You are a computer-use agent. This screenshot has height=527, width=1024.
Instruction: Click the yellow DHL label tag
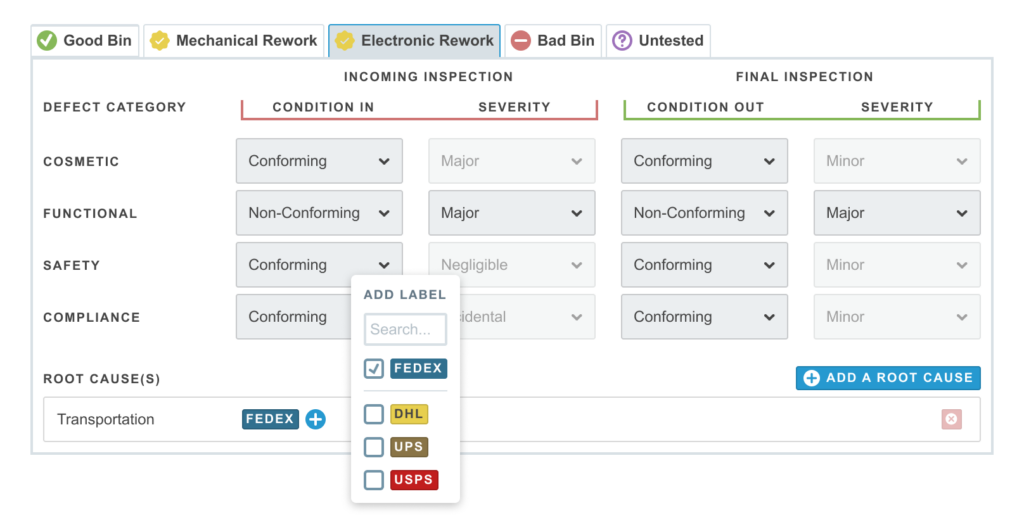409,414
